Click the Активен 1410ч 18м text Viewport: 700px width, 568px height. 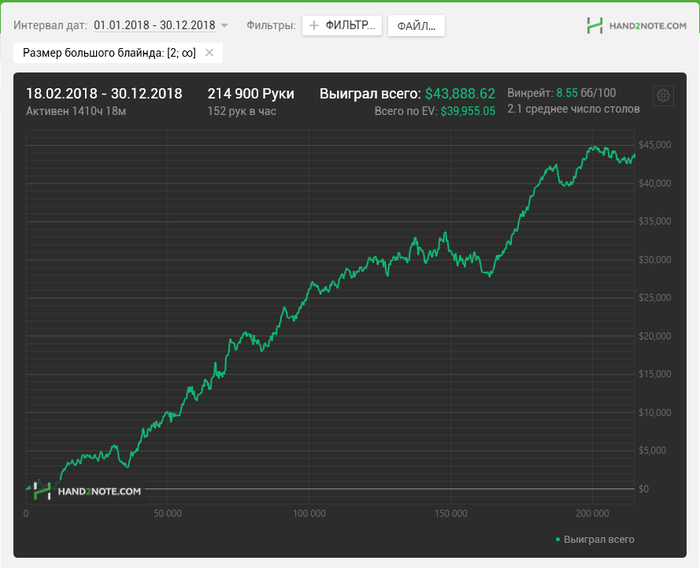pyautogui.click(x=76, y=111)
